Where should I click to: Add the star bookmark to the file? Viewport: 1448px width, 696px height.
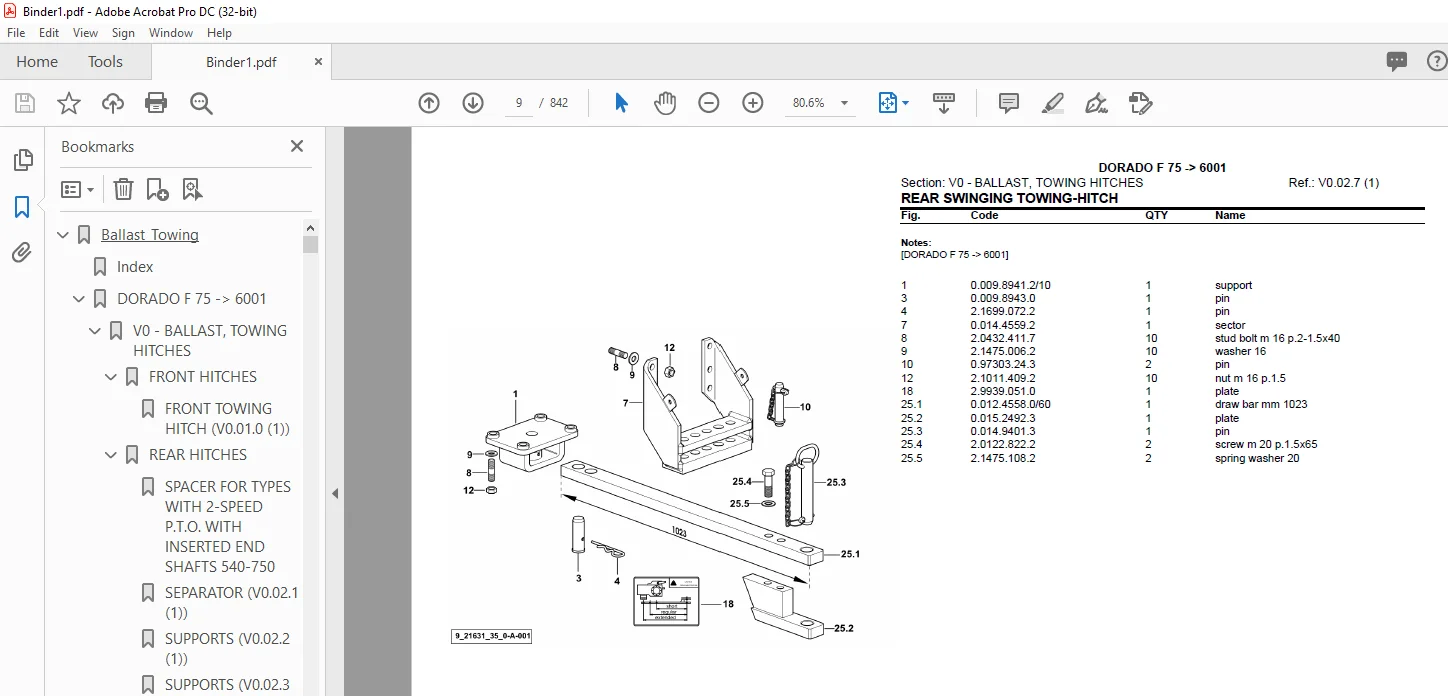68,103
